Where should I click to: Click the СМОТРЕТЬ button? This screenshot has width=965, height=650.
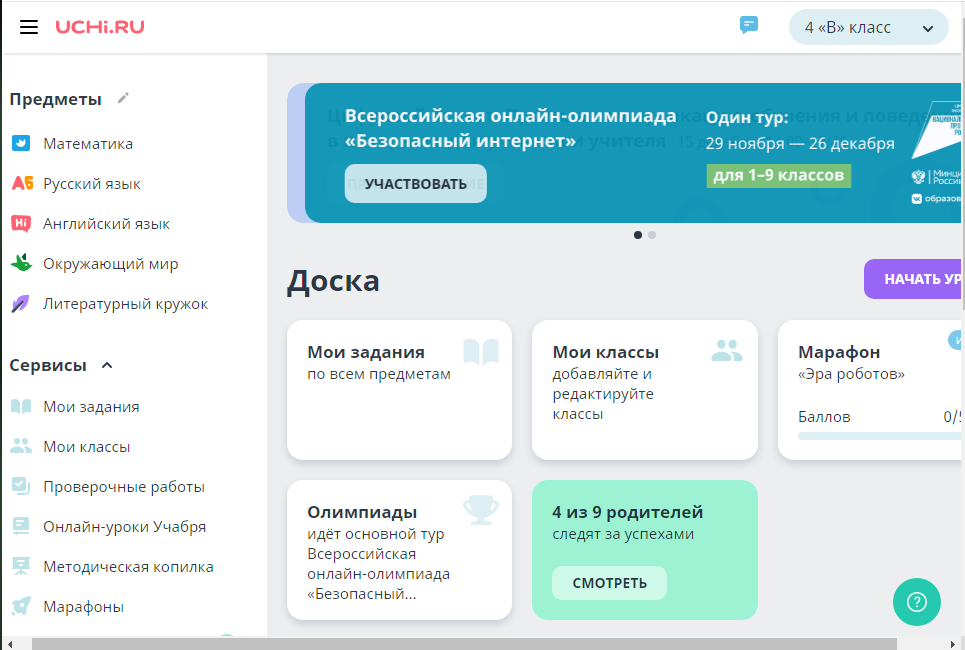(x=609, y=583)
